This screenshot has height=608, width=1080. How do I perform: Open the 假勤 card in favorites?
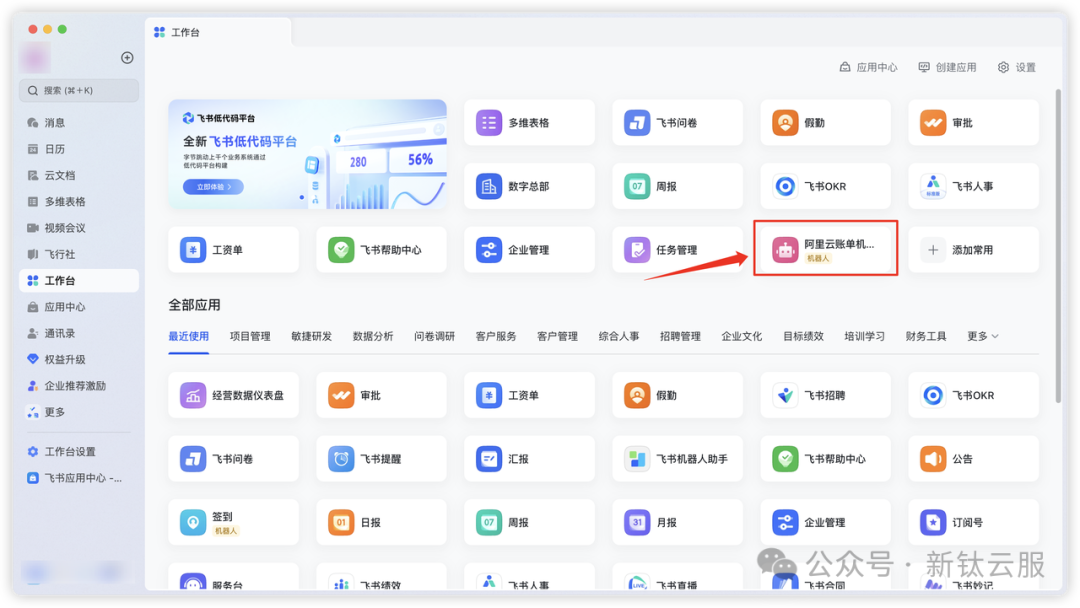[825, 123]
